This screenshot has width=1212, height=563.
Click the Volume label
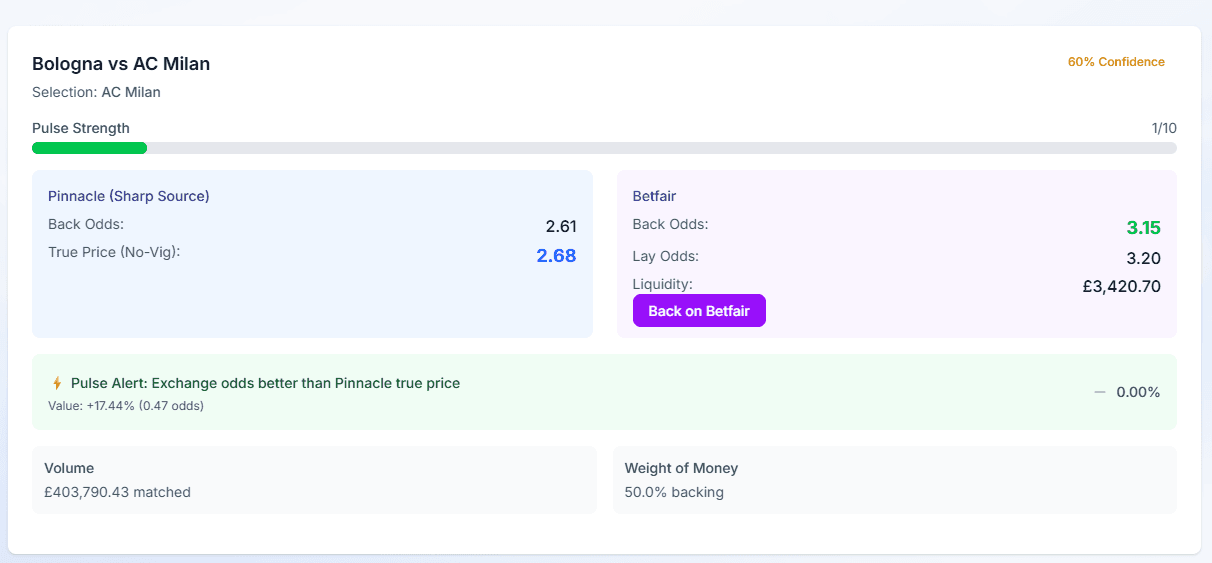tap(69, 468)
